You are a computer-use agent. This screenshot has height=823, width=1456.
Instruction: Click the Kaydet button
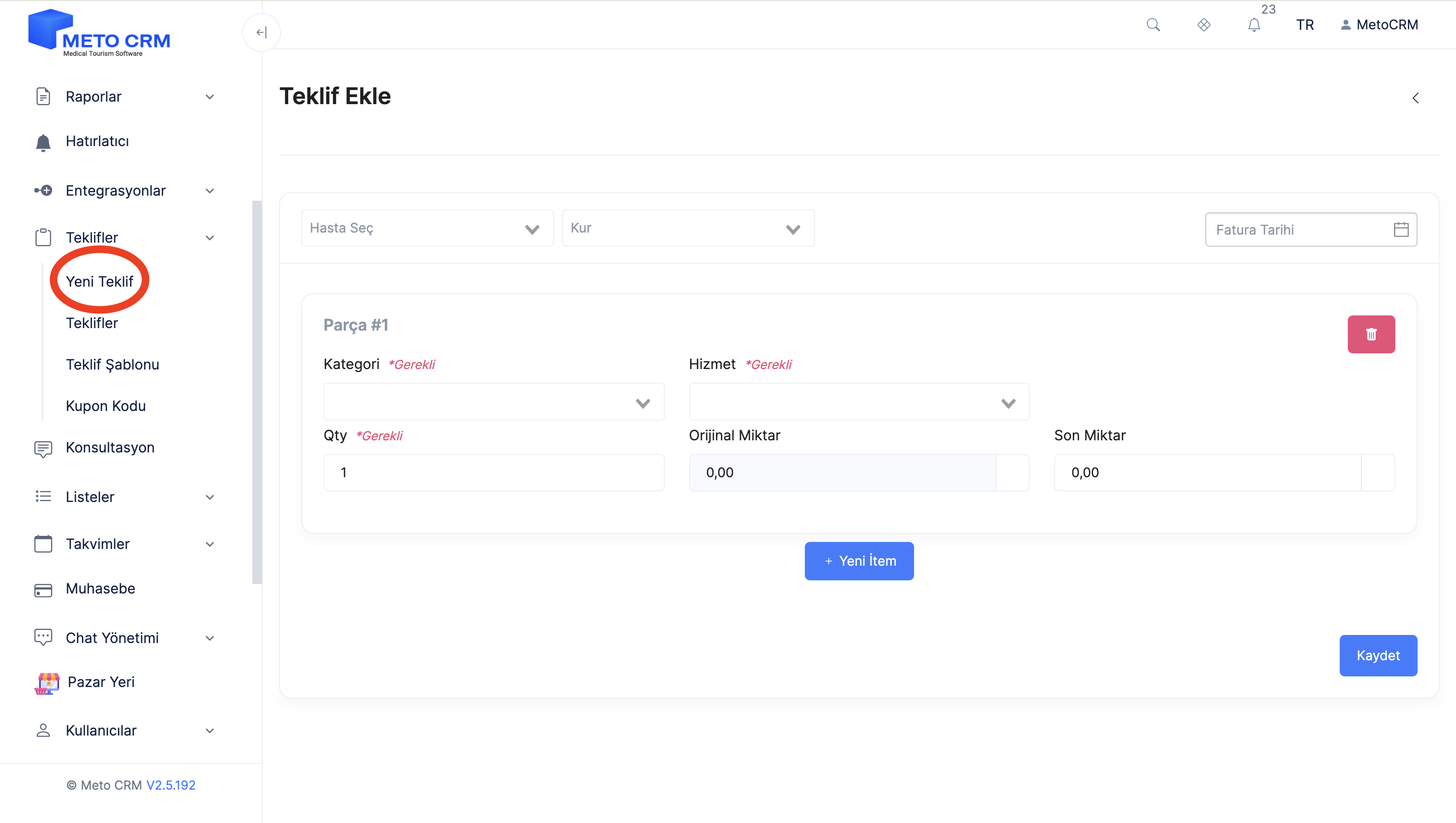tap(1378, 655)
